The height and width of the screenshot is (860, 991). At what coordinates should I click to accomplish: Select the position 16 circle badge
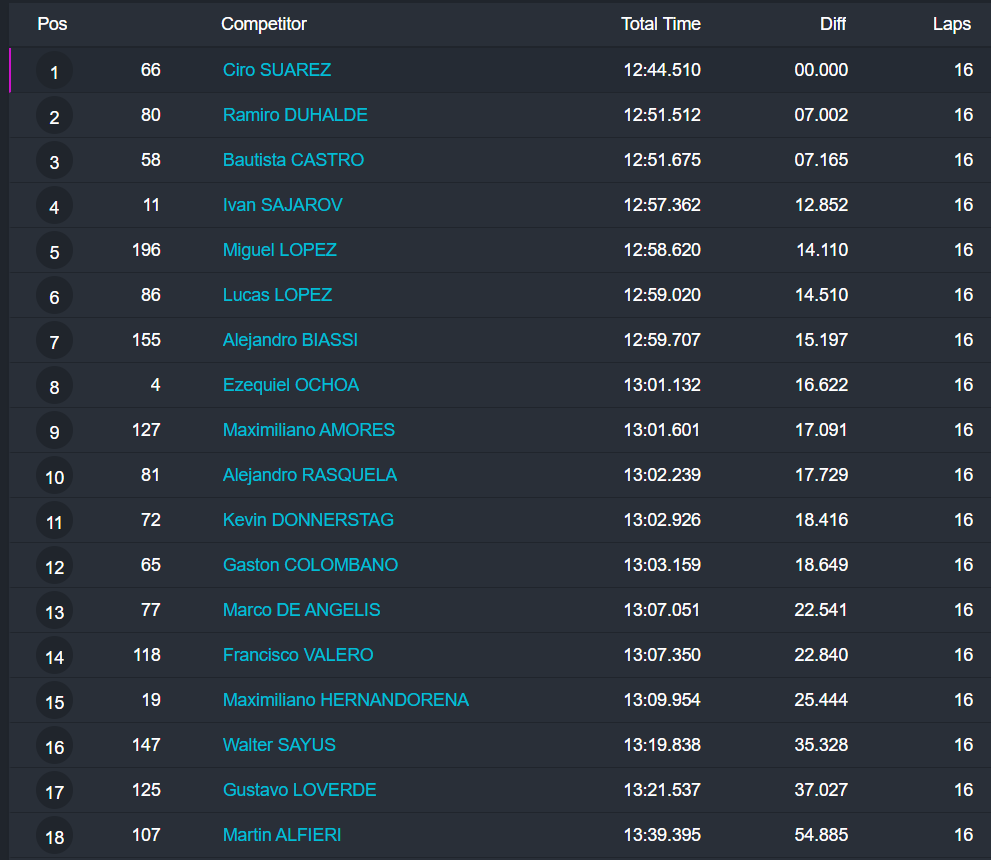pos(54,747)
